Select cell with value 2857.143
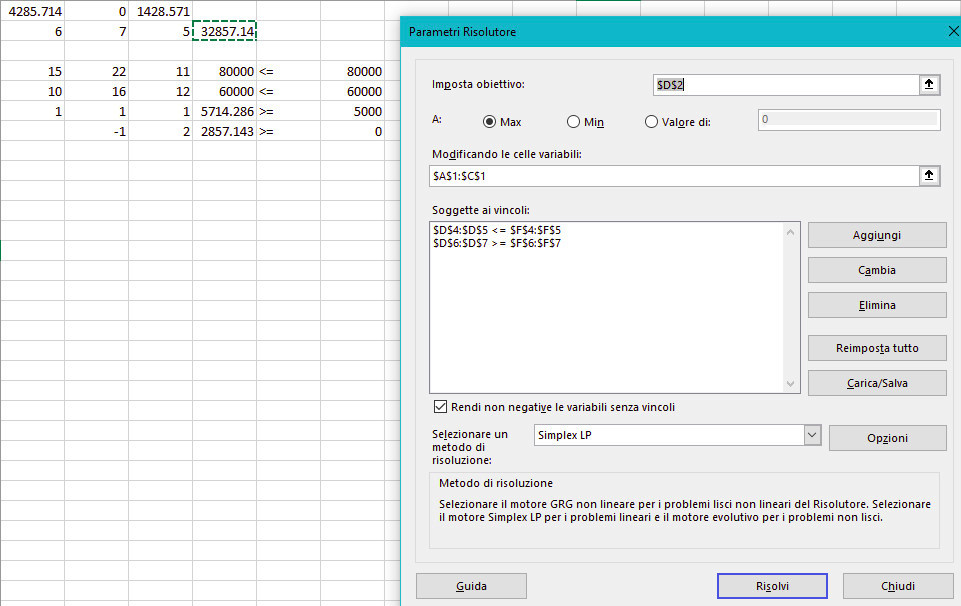Image resolution: width=961 pixels, height=606 pixels. tap(224, 132)
